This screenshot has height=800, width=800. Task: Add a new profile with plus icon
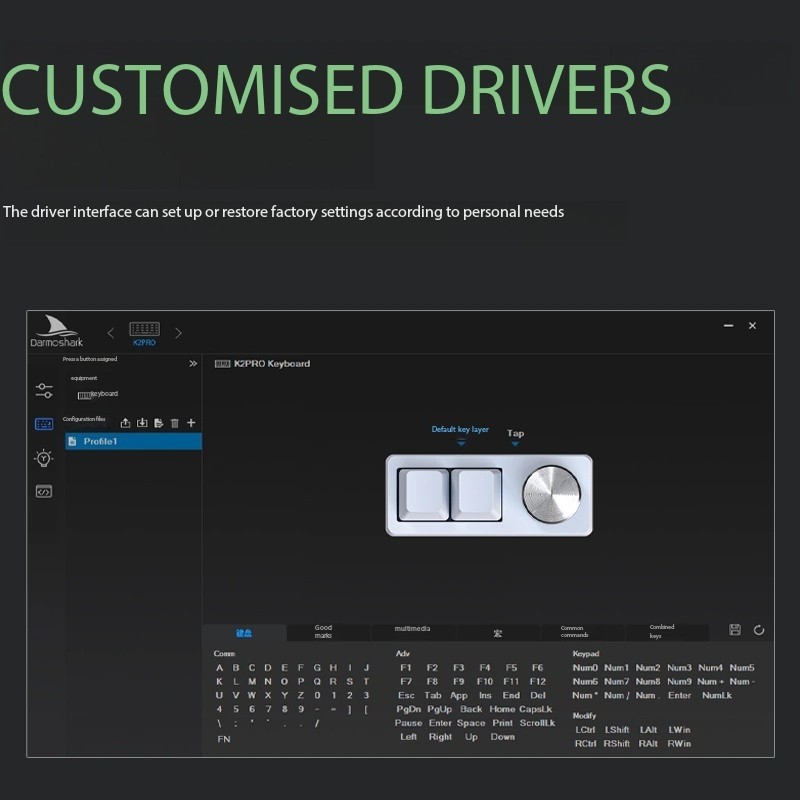click(191, 423)
